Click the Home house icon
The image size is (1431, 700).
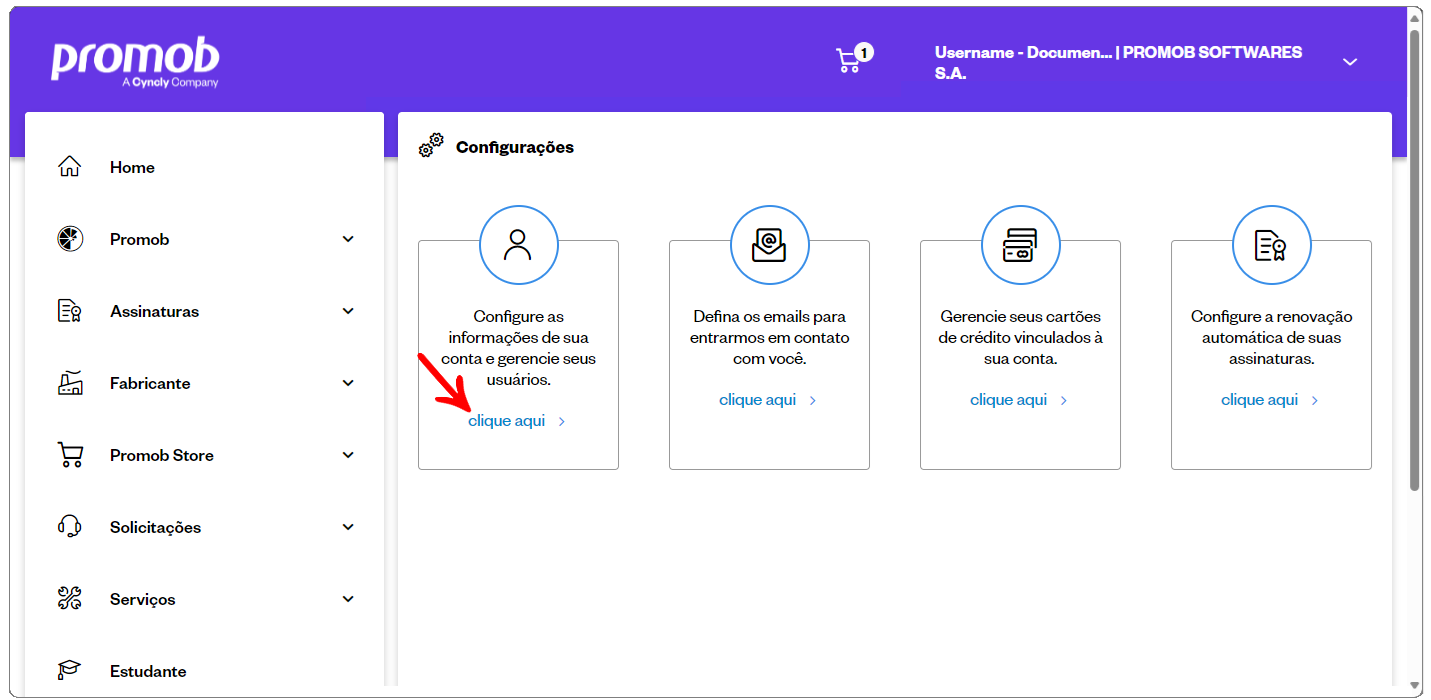click(69, 167)
